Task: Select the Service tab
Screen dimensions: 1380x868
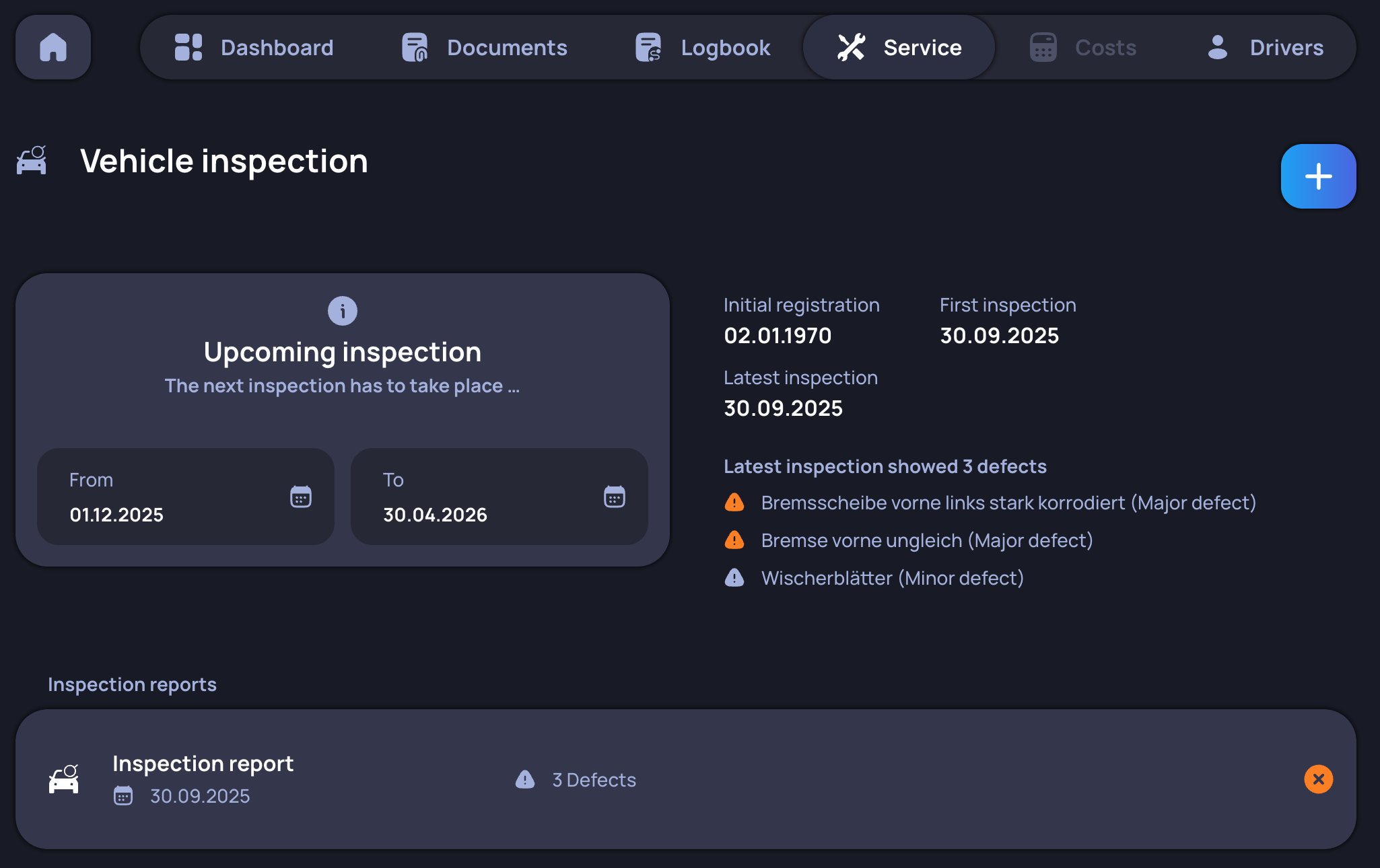Action: (x=899, y=48)
